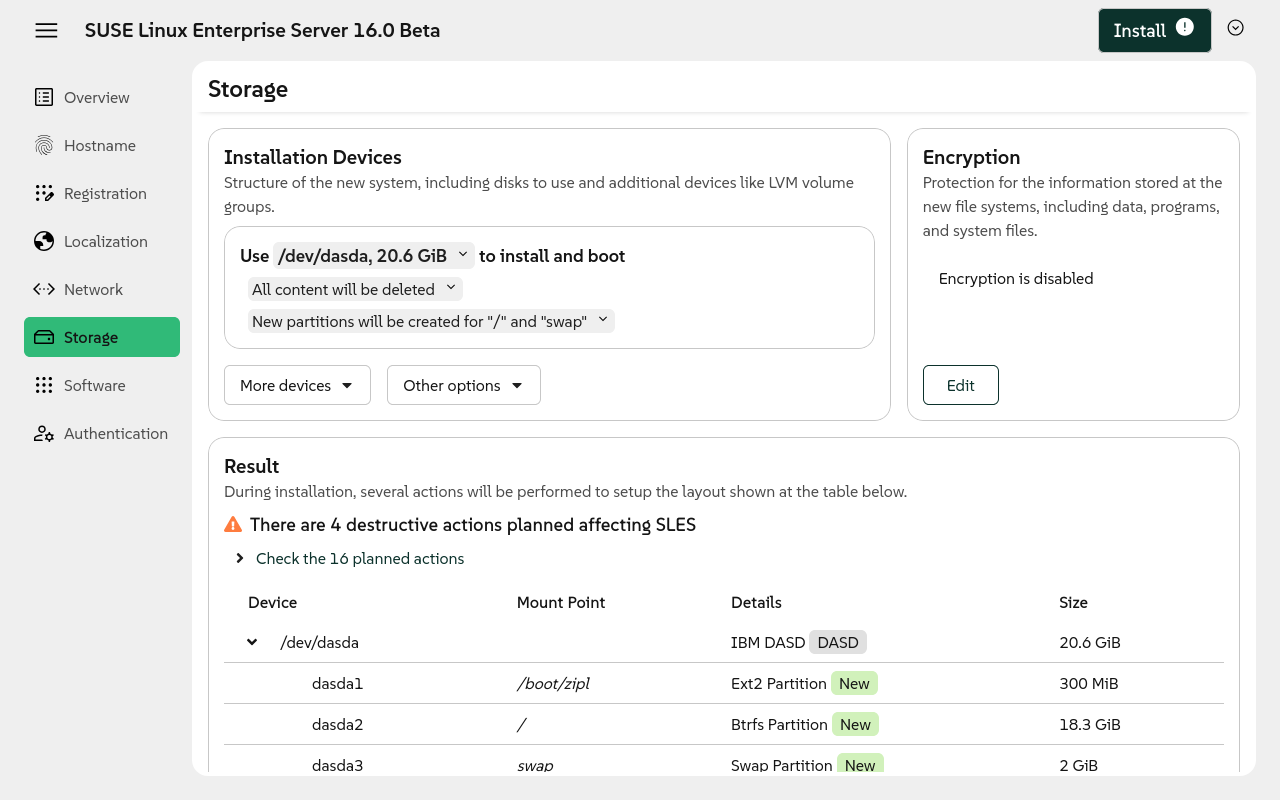The width and height of the screenshot is (1280, 800).
Task: Open the Other options menu
Action: pyautogui.click(x=463, y=385)
